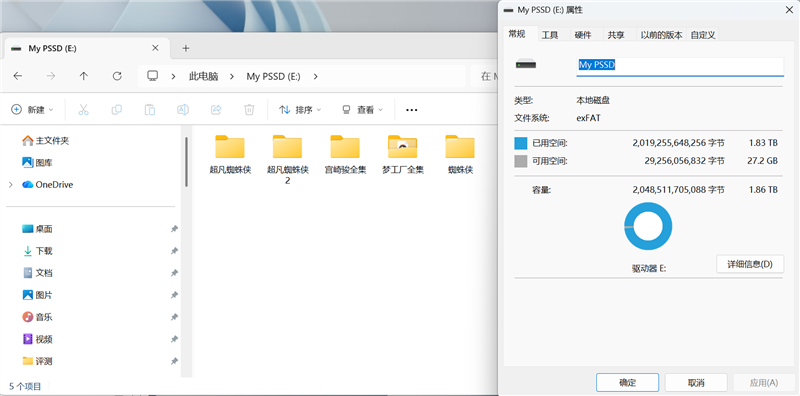Image resolution: width=800 pixels, height=396 pixels.
Task: Click the drive name field My PSSD
Action: pyautogui.click(x=680, y=66)
